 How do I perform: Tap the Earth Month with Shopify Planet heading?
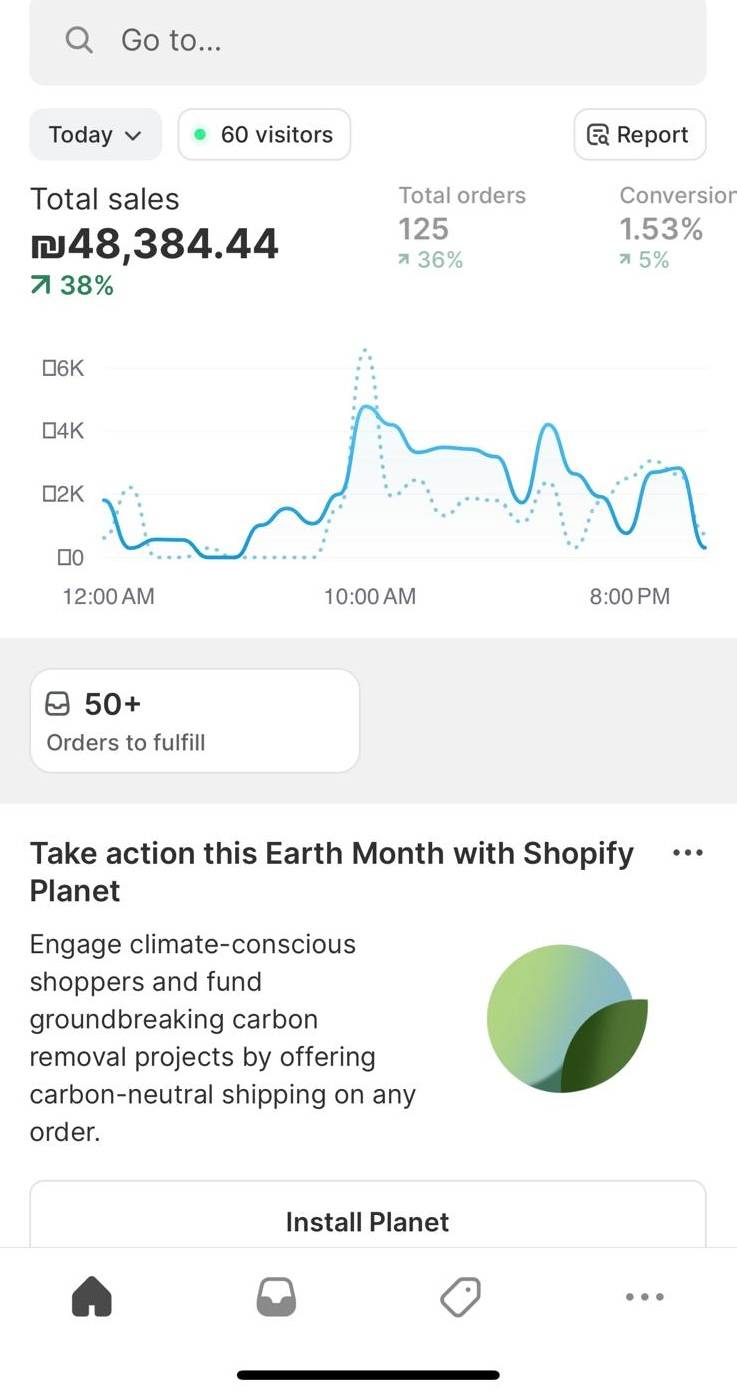click(332, 872)
